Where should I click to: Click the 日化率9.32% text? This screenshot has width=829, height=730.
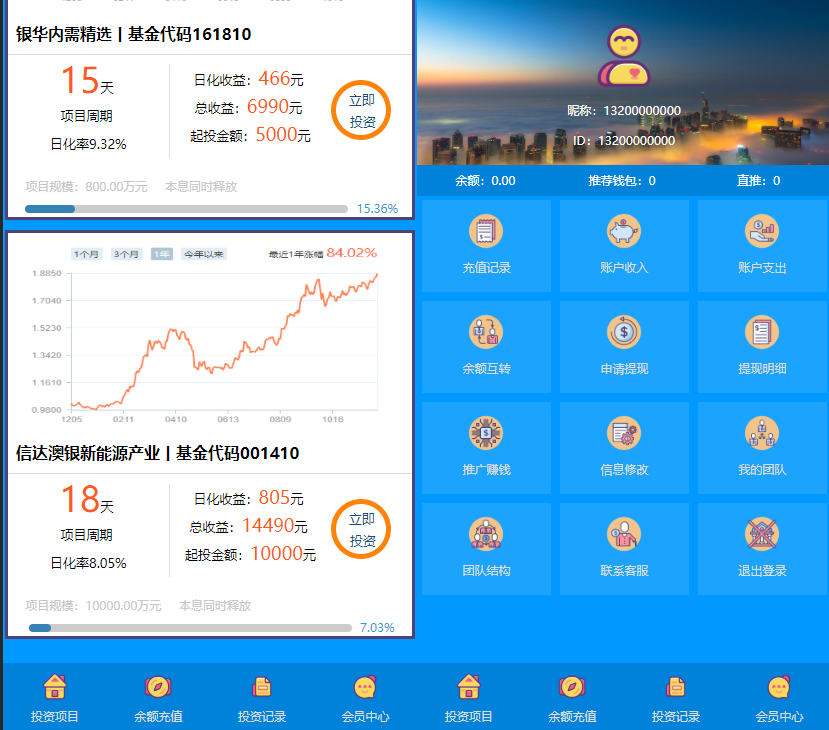pyautogui.click(x=88, y=144)
